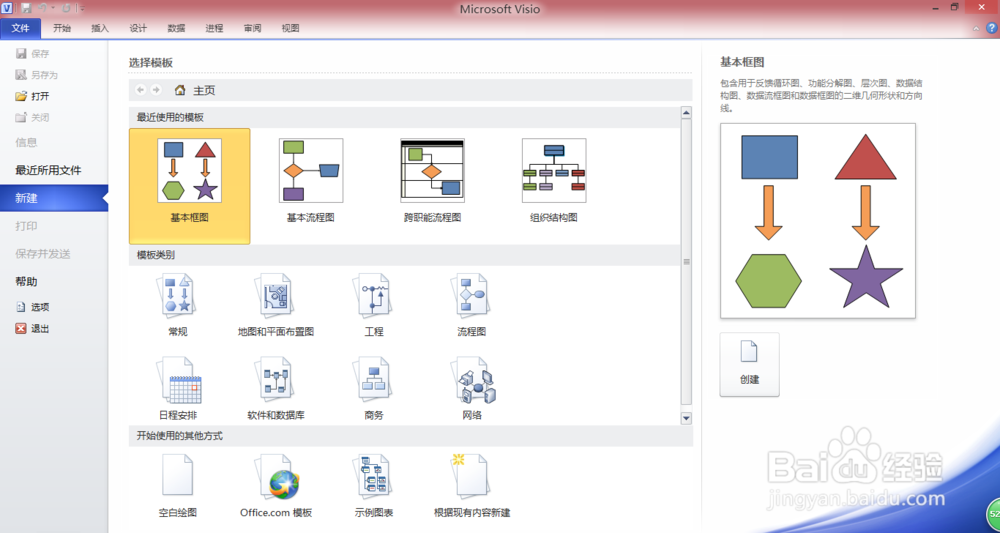Click the Redo icon in quick access toolbar
The height and width of the screenshot is (533, 1000).
[x=64, y=8]
